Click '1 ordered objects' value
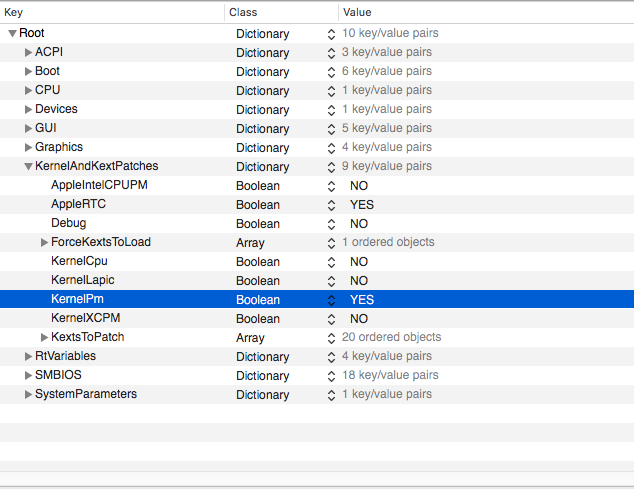634x489 pixels. tap(388, 242)
